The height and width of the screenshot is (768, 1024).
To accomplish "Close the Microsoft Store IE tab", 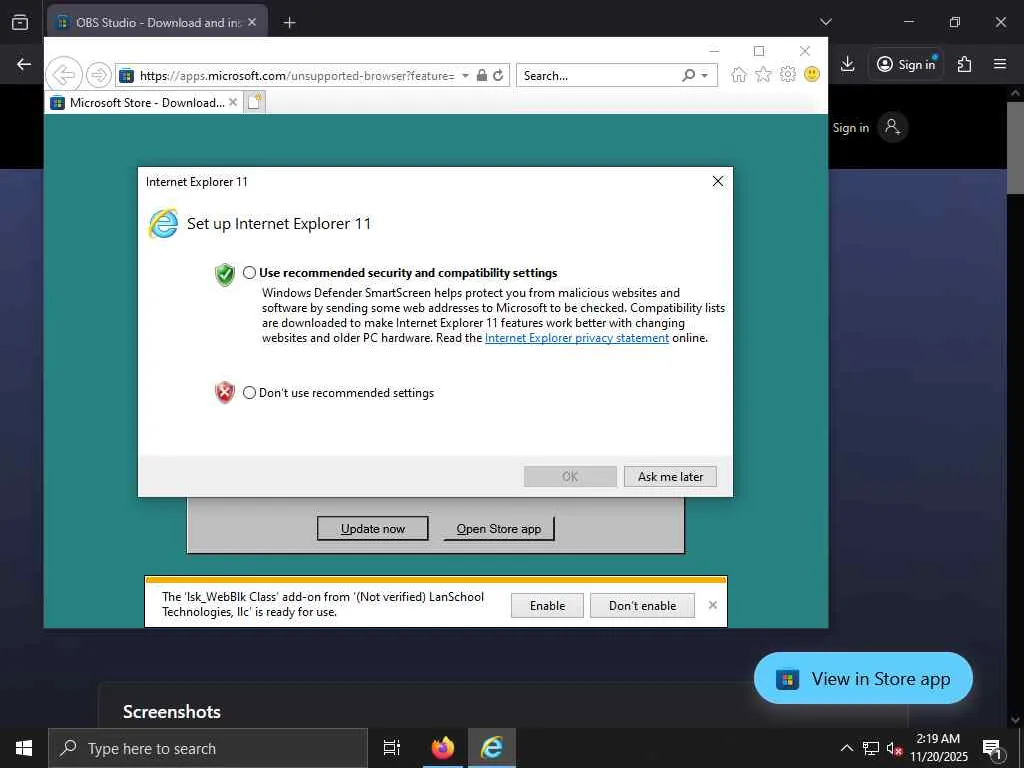I will point(233,103).
